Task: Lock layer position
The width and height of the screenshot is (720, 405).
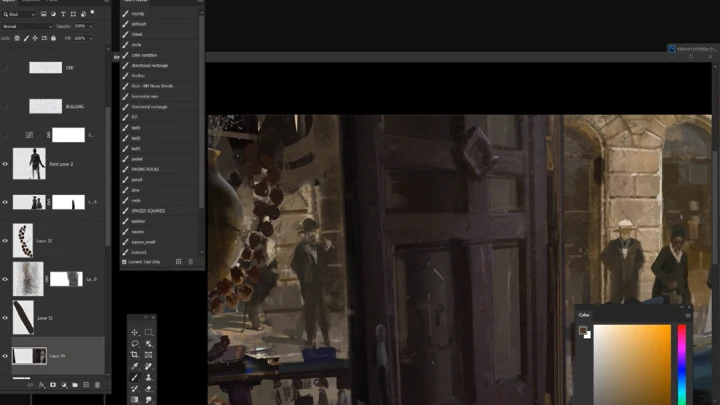Action: (x=35, y=38)
